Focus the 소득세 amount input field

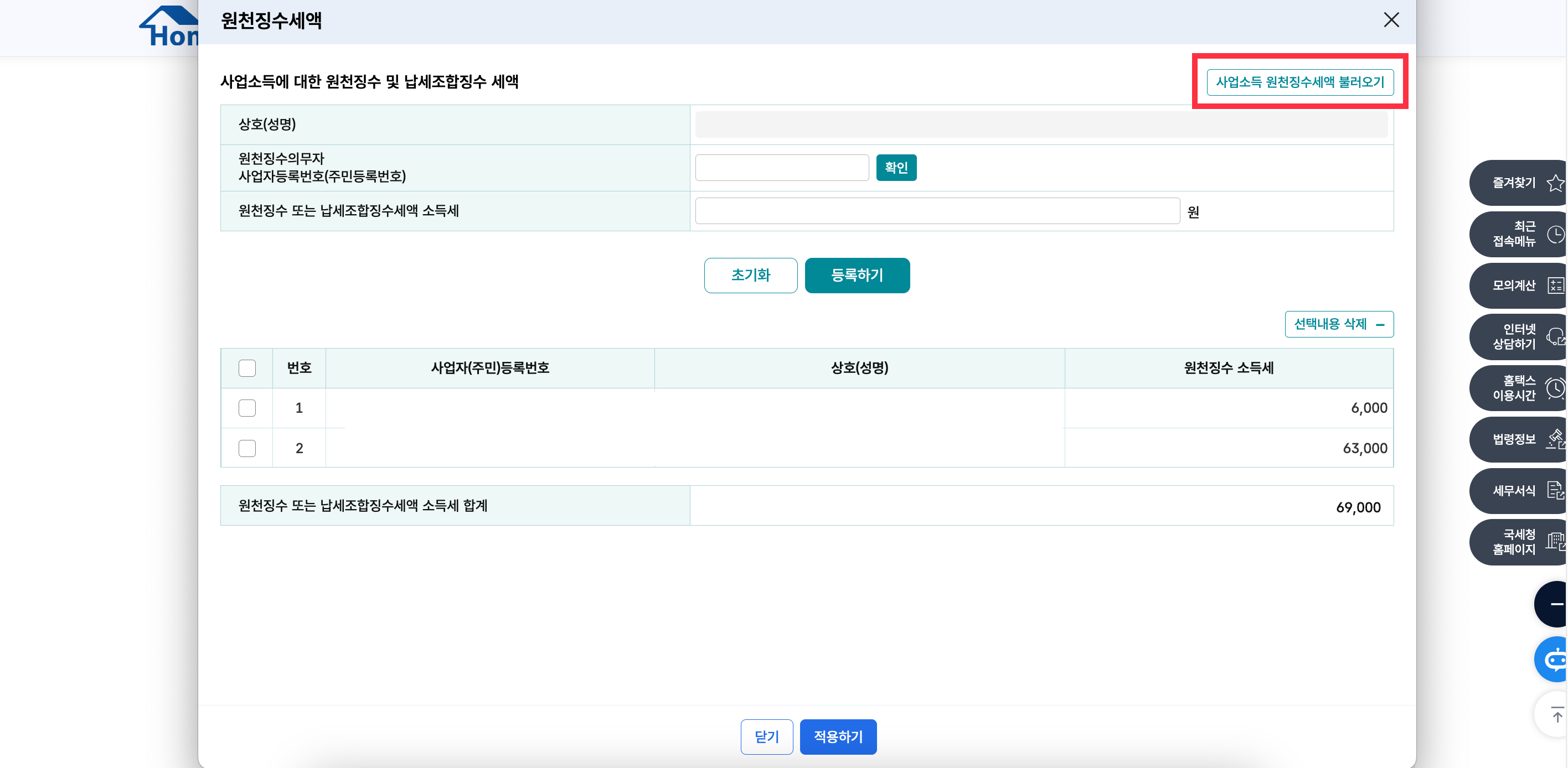[x=937, y=211]
